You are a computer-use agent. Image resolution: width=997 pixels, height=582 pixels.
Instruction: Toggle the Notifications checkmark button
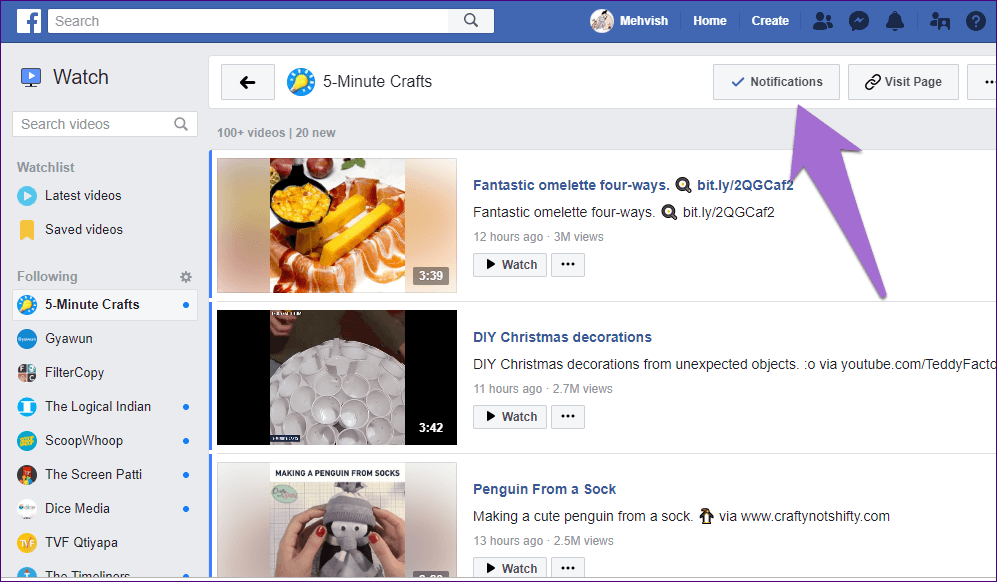tap(776, 82)
